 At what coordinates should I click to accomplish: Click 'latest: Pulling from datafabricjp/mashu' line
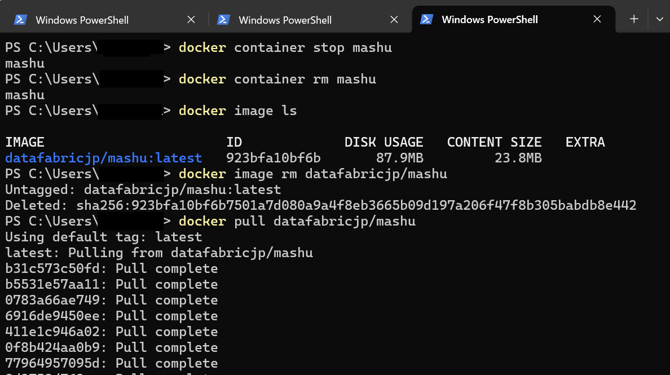point(159,253)
